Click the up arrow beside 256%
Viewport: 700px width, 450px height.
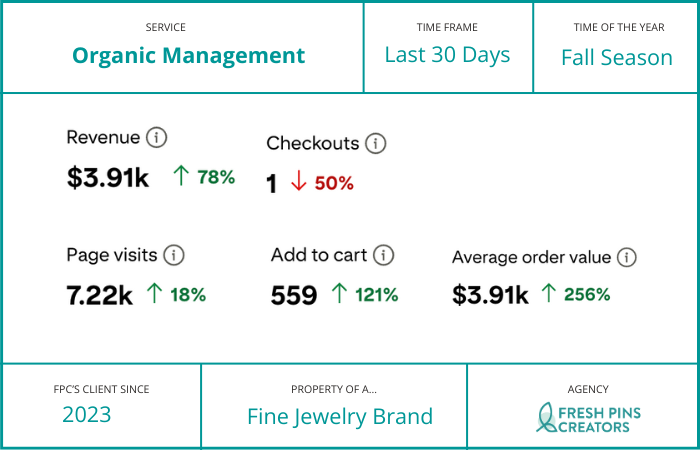coord(548,294)
